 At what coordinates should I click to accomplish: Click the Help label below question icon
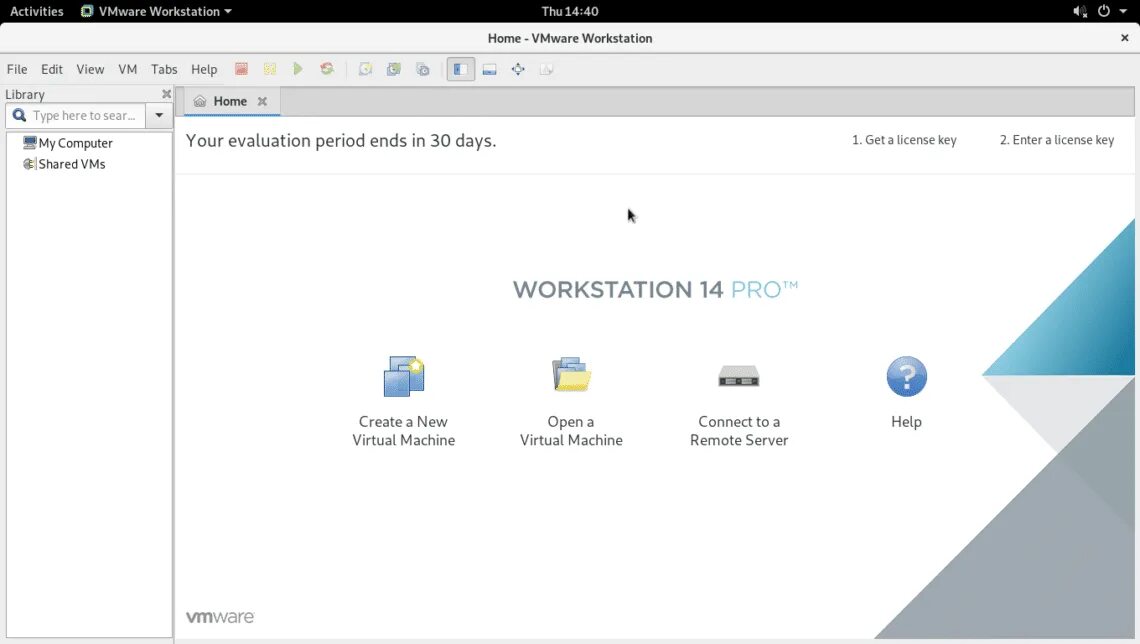click(907, 422)
